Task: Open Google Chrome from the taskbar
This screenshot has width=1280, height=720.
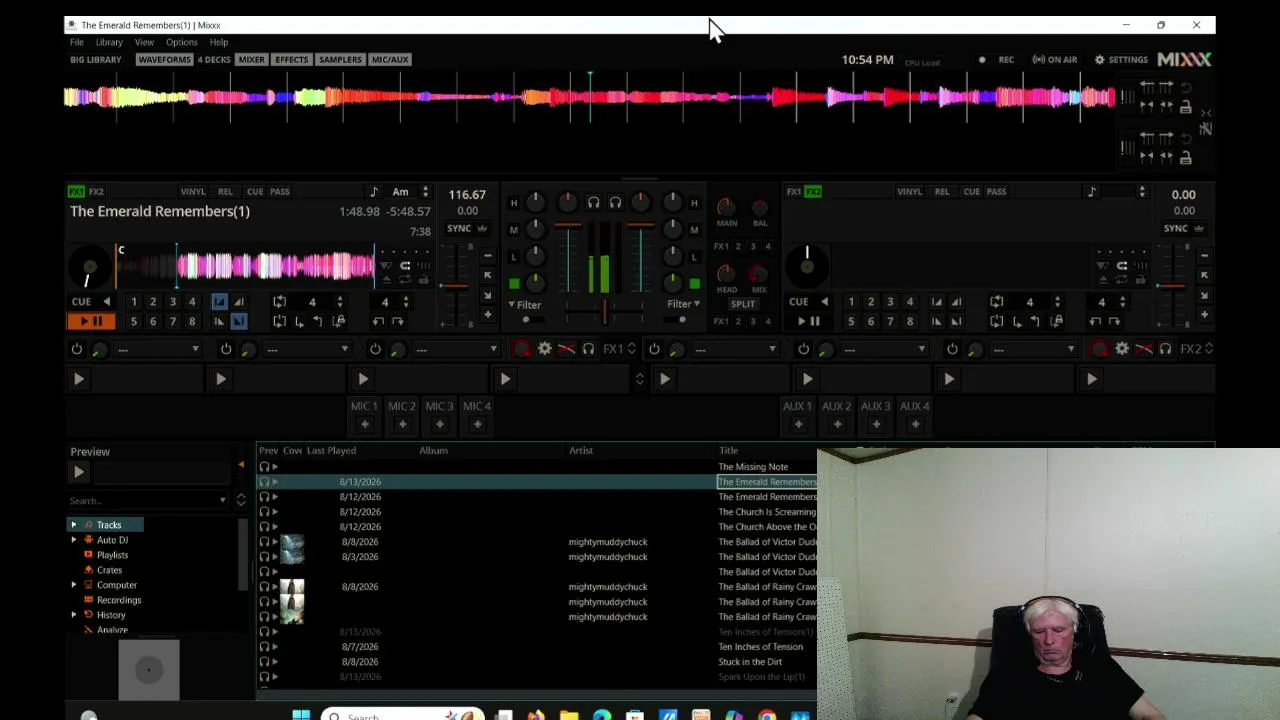Action: (x=767, y=715)
